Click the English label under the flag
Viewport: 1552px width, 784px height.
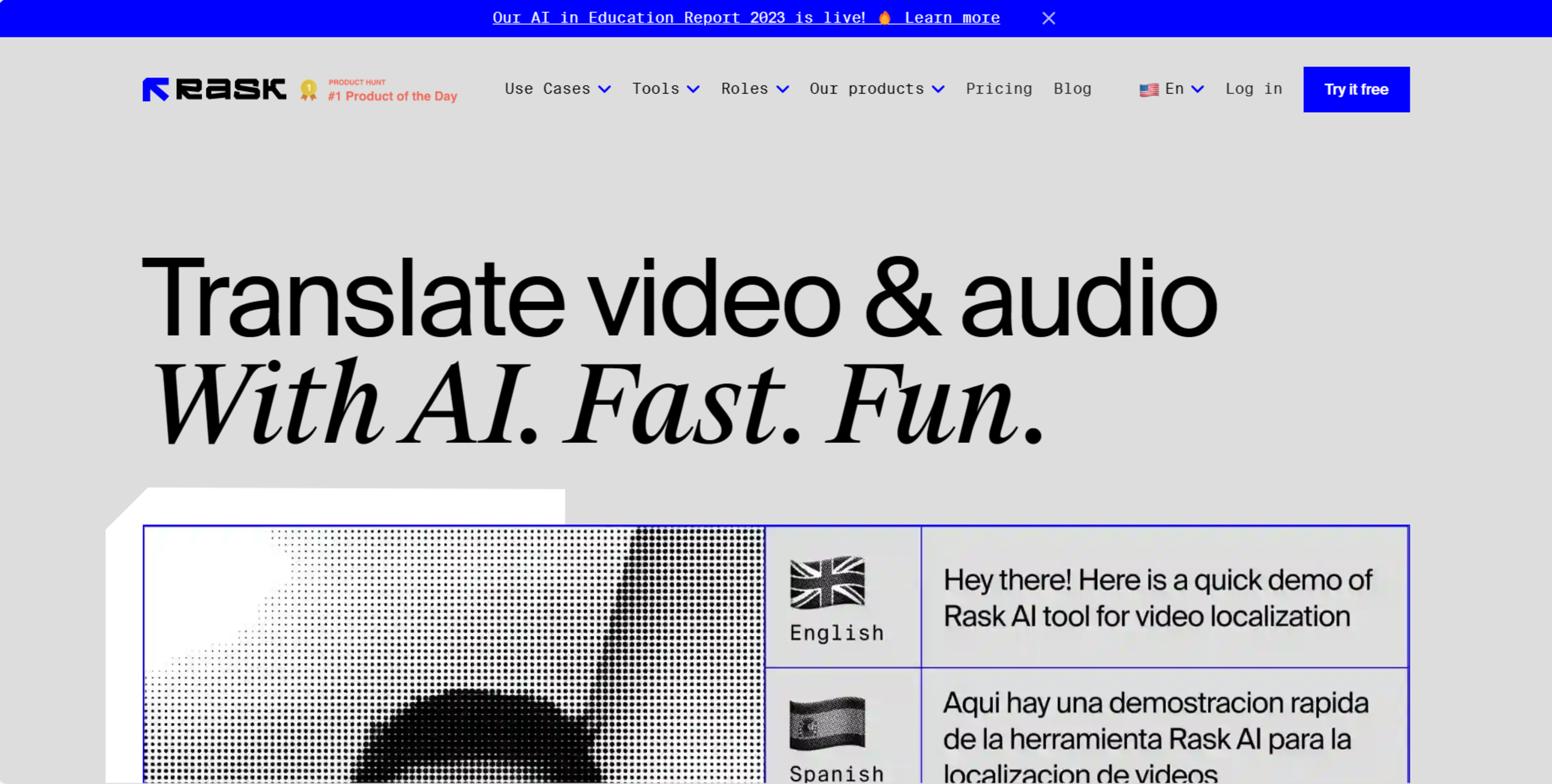pos(837,633)
